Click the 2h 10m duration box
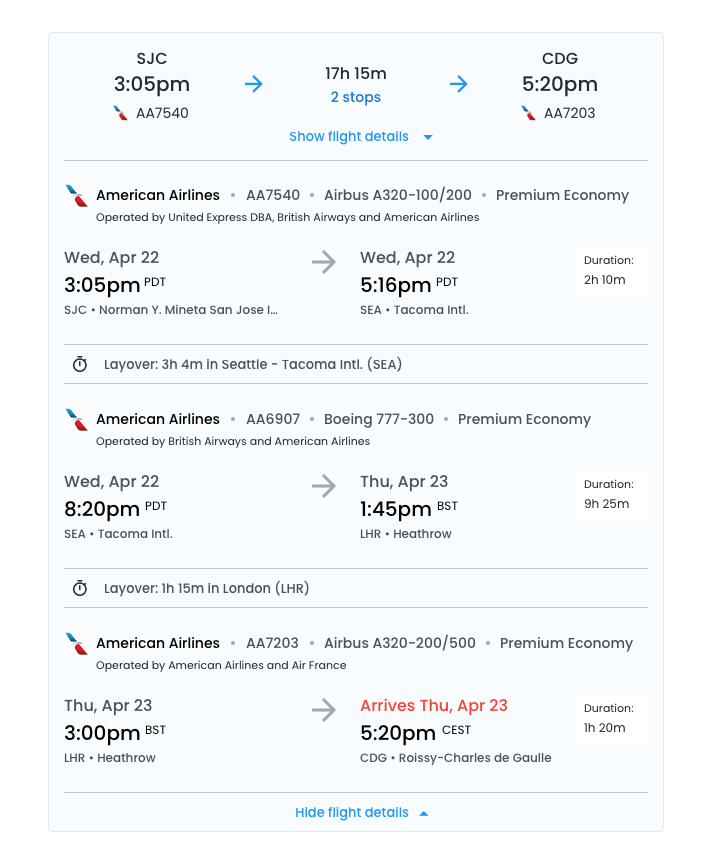The image size is (712, 864). pos(611,271)
